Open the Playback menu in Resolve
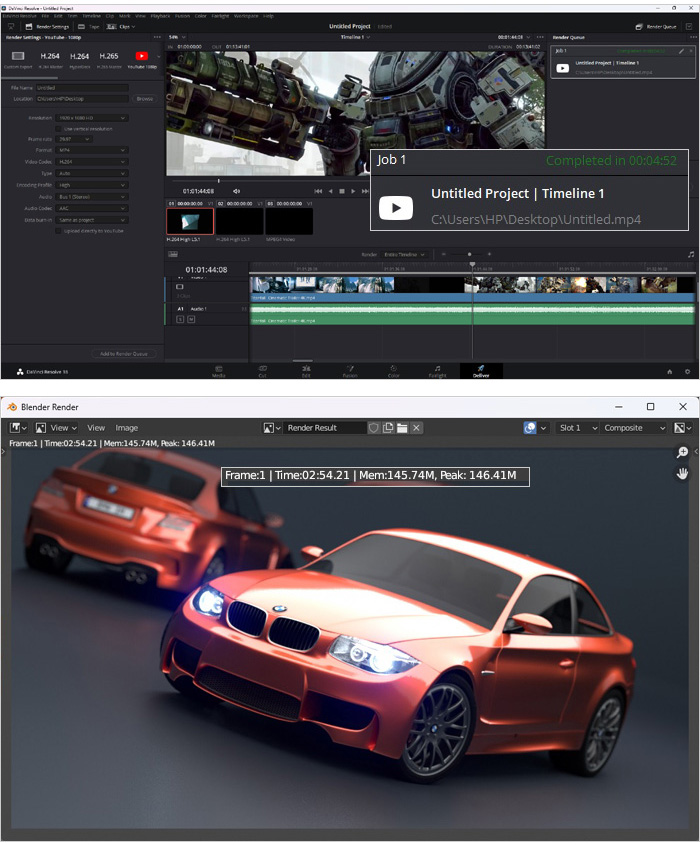The width and height of the screenshot is (700, 845). 160,16
